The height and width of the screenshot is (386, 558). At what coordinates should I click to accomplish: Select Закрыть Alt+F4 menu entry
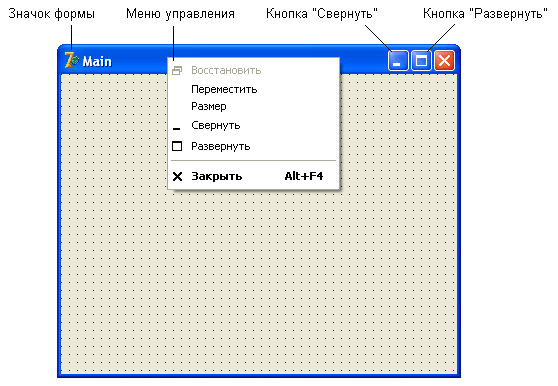[x=253, y=176]
